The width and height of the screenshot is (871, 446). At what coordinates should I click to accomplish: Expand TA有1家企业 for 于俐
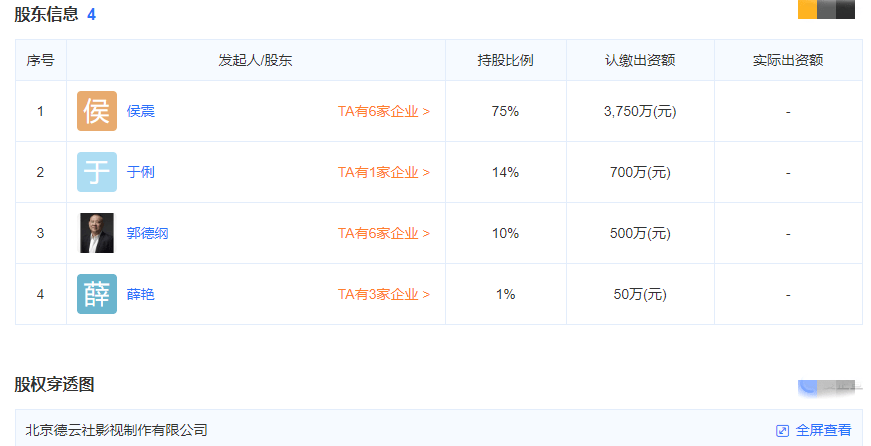coord(384,172)
